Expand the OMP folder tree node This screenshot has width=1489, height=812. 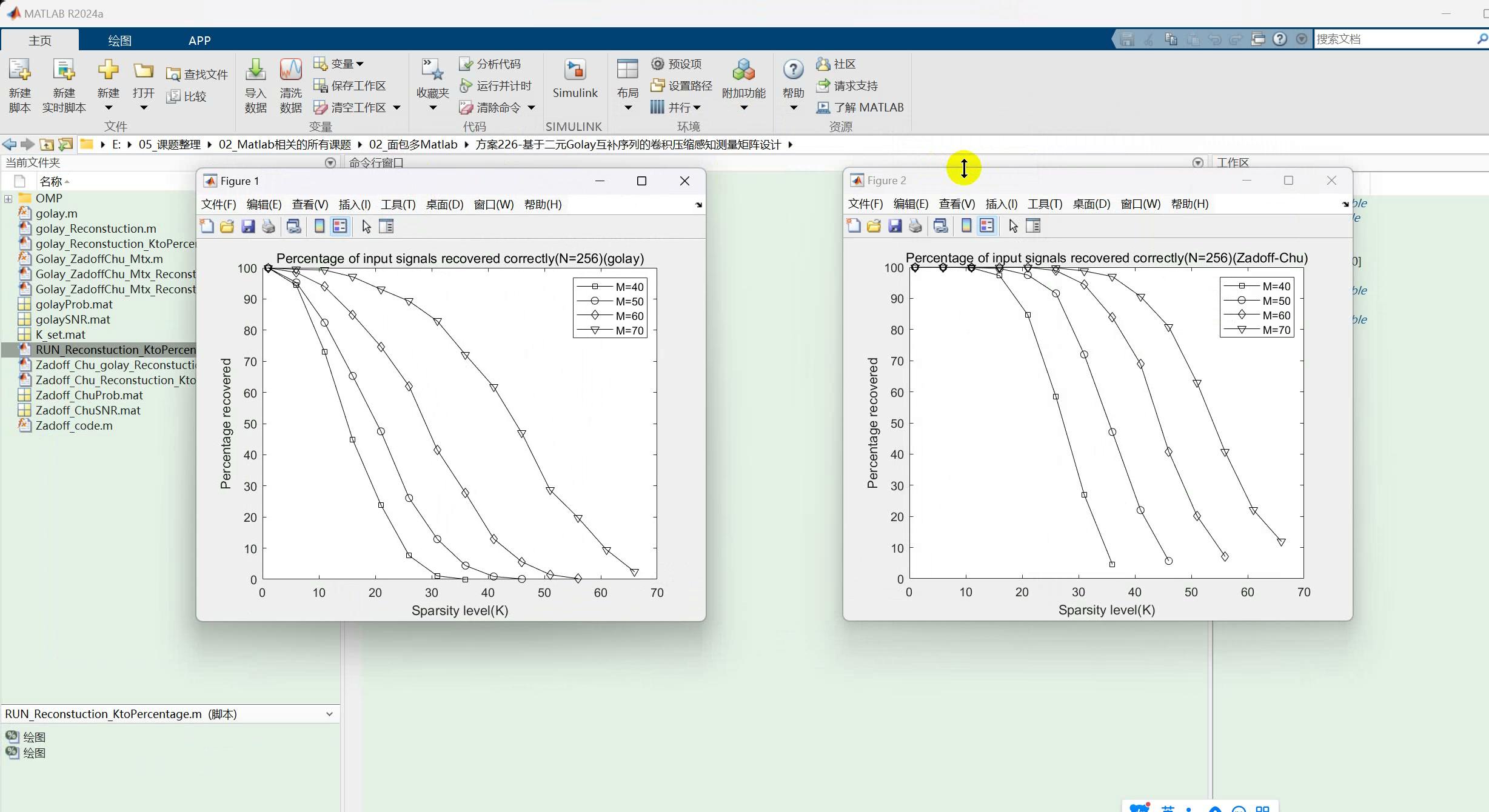click(8, 198)
